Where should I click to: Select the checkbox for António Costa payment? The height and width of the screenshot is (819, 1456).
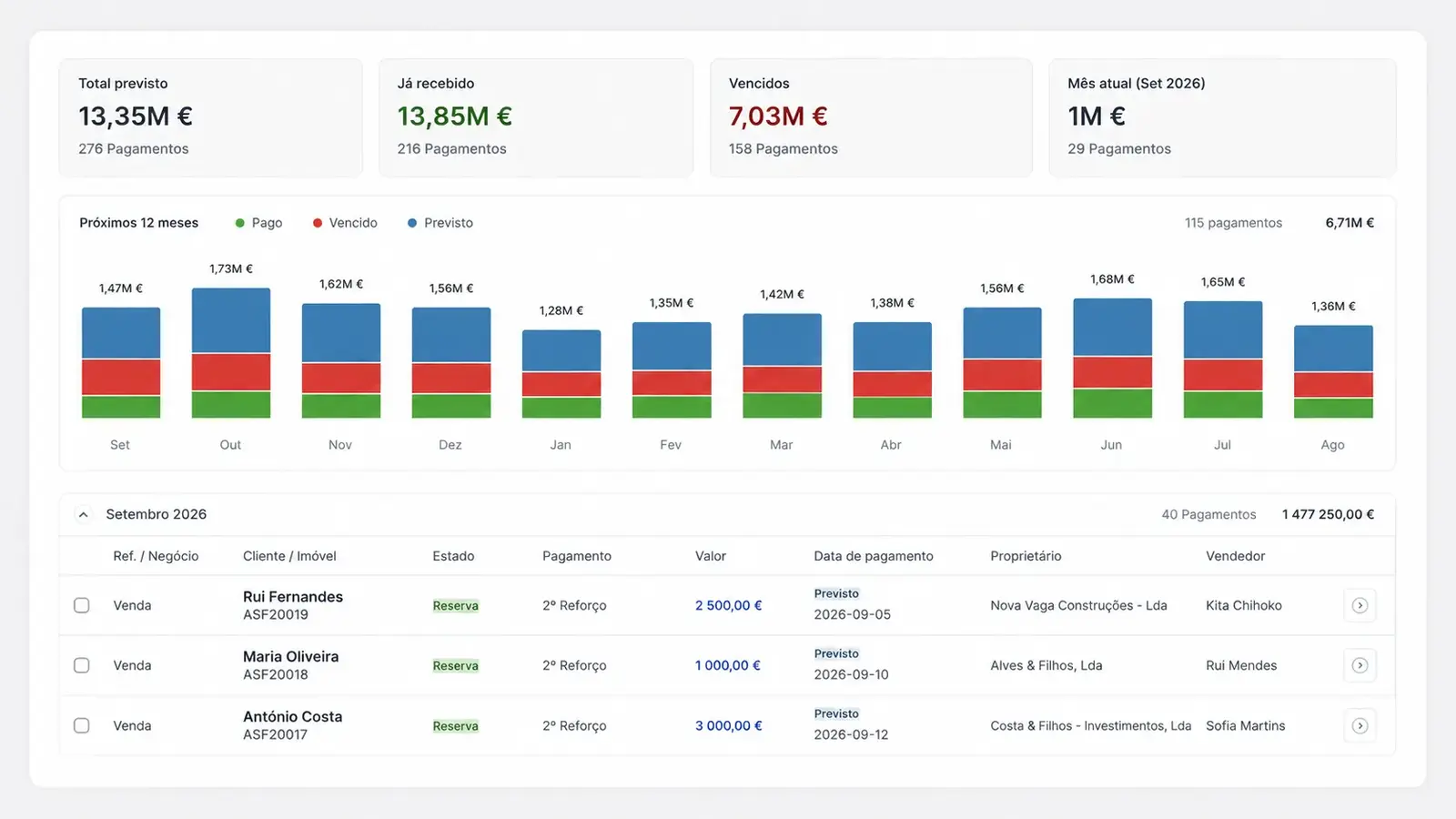coord(82,725)
